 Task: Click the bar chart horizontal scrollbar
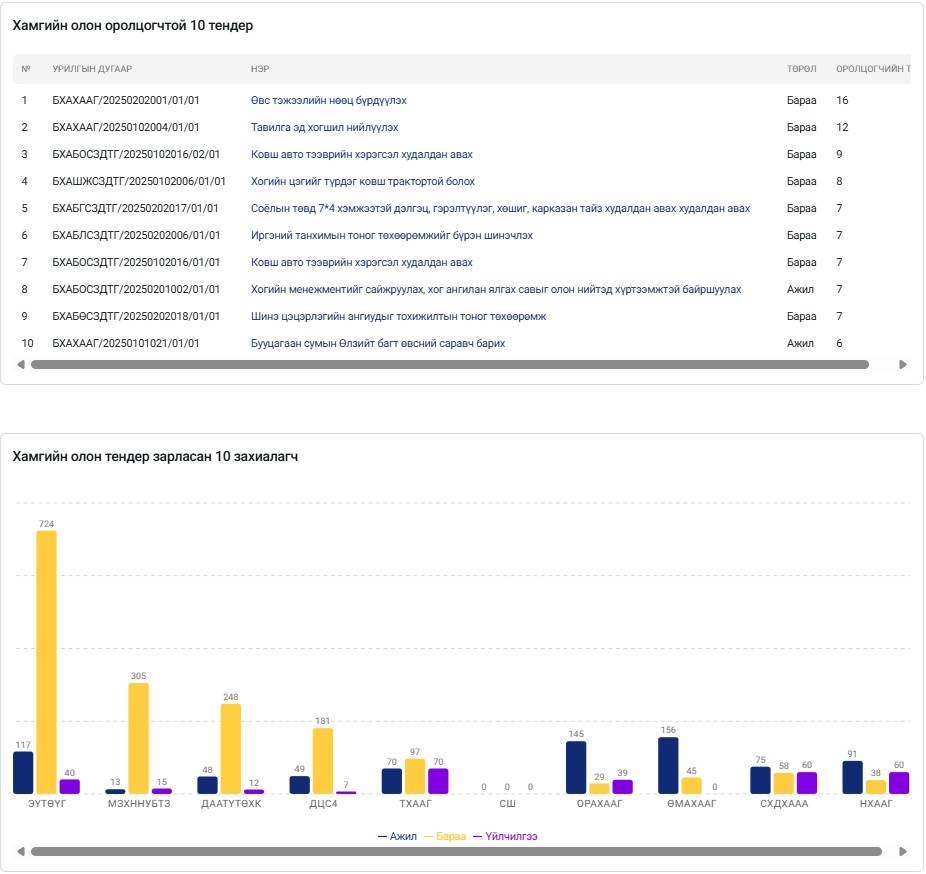[x=456, y=852]
